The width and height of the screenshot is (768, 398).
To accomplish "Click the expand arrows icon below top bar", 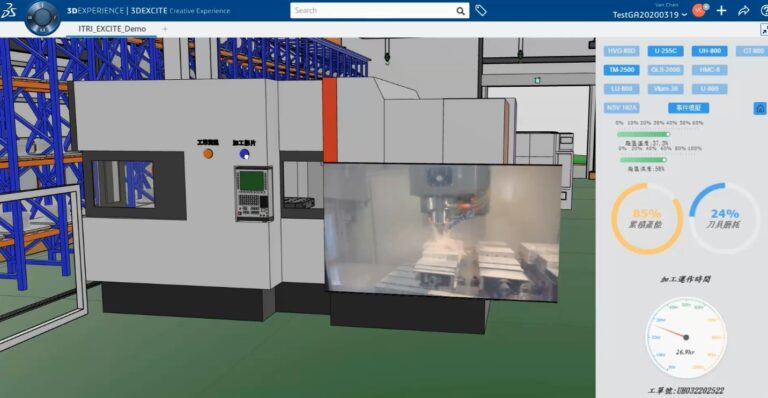I will click(764, 30).
